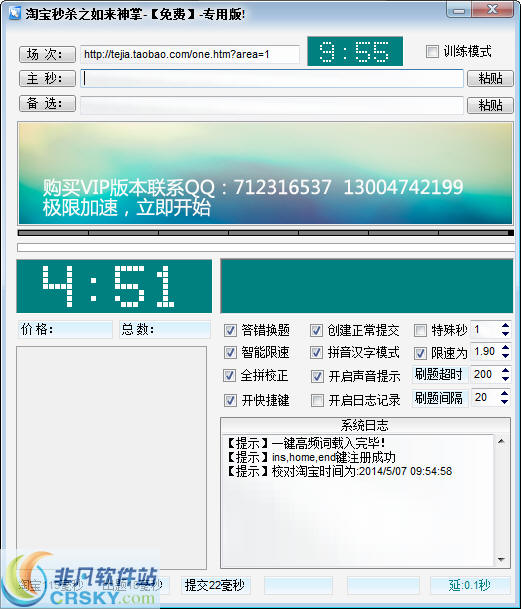
Task: Enable 开启日志记录 checkbox
Action: pos(317,400)
